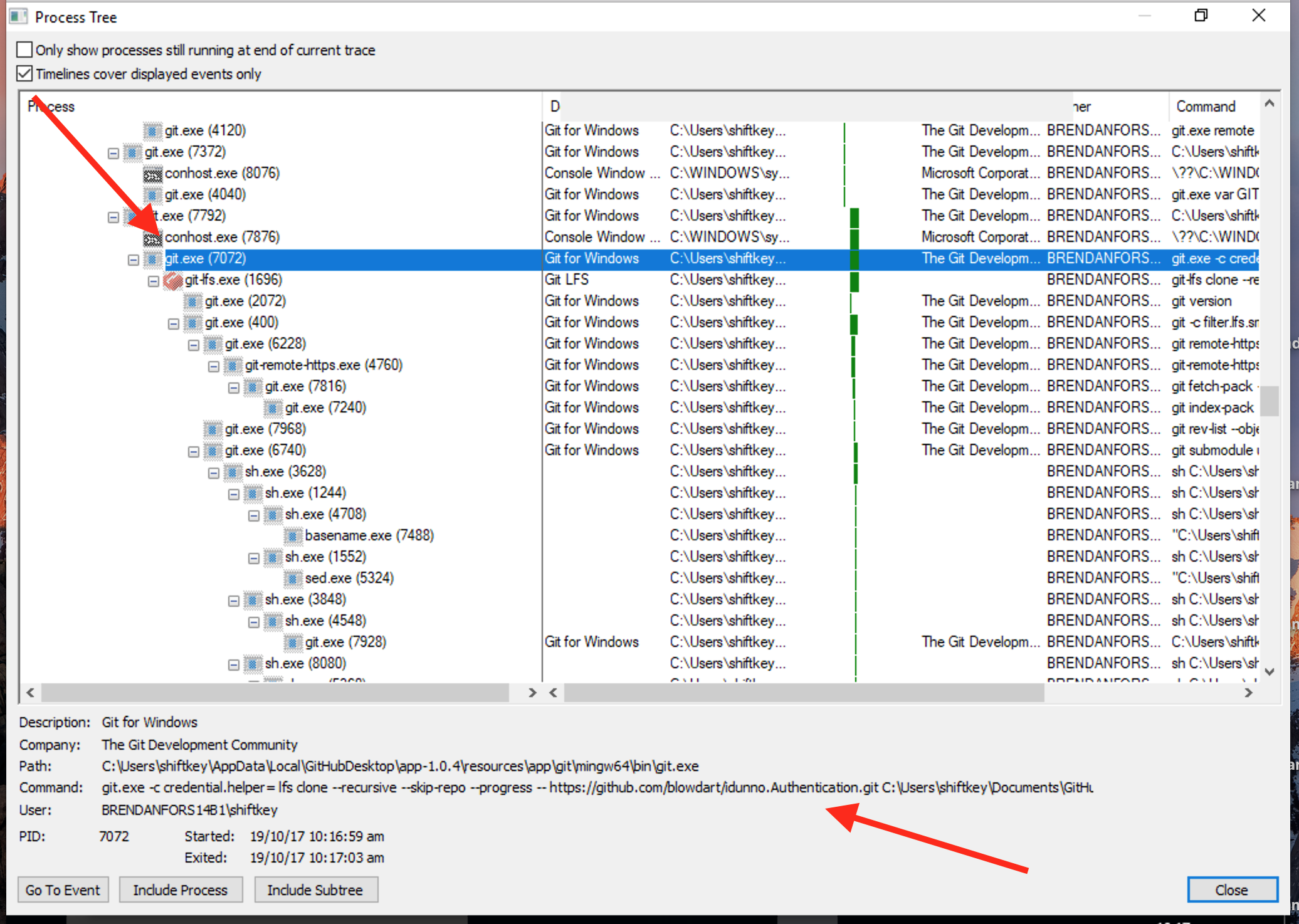The height and width of the screenshot is (924, 1299).
Task: Click the conhost.exe (7876) console window icon
Action: (x=152, y=237)
